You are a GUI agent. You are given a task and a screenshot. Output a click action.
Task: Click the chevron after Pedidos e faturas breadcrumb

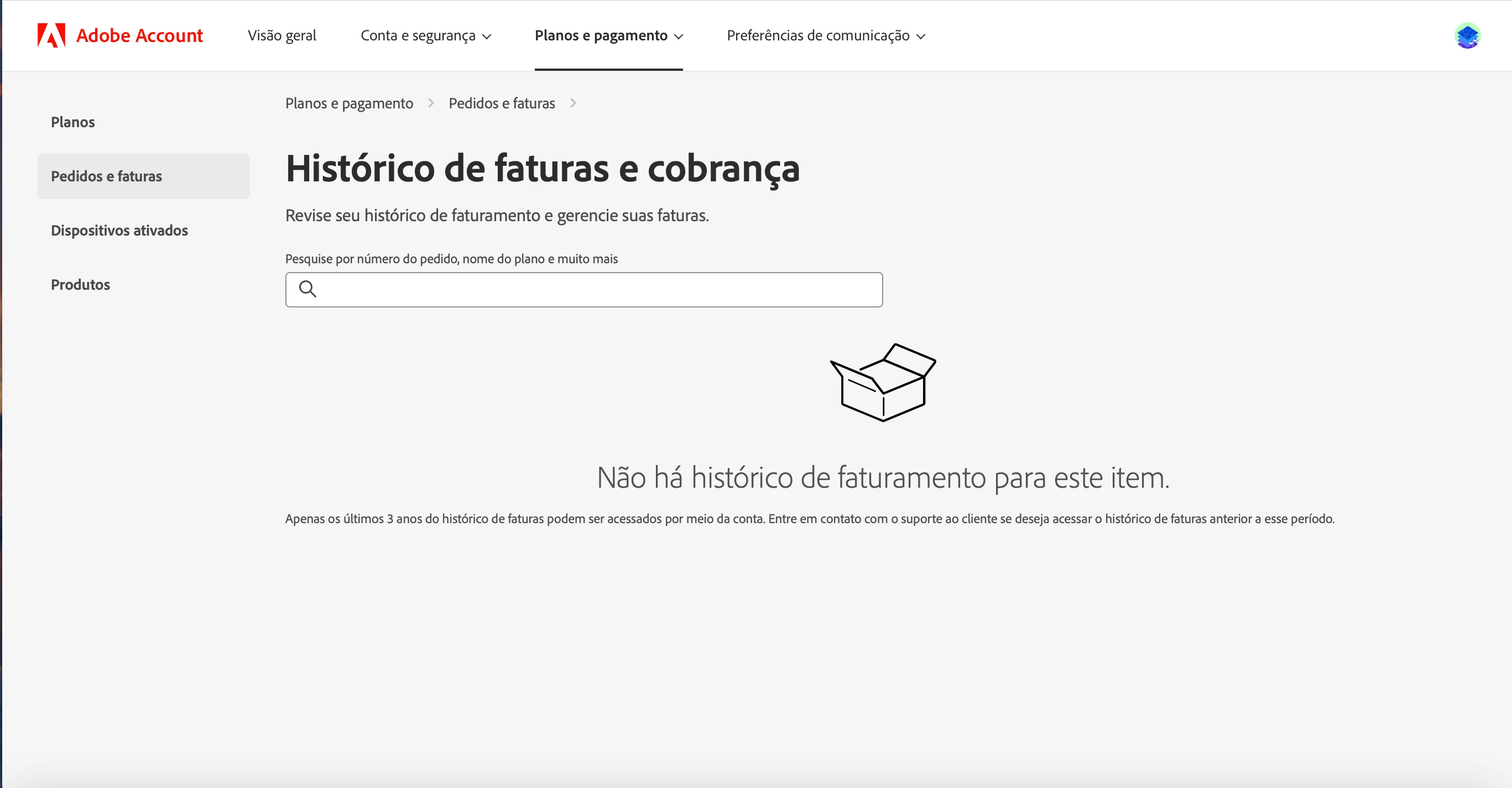tap(573, 103)
